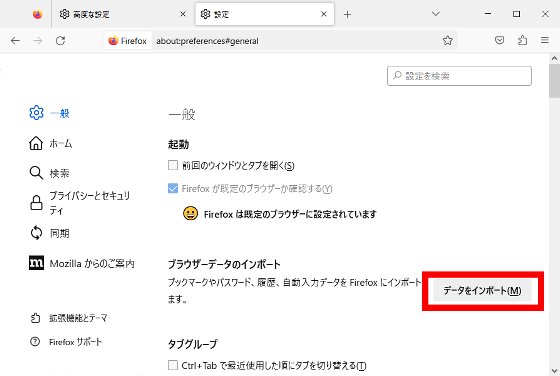Go back with the back arrow
This screenshot has width=560, height=376.
pyautogui.click(x=15, y=41)
